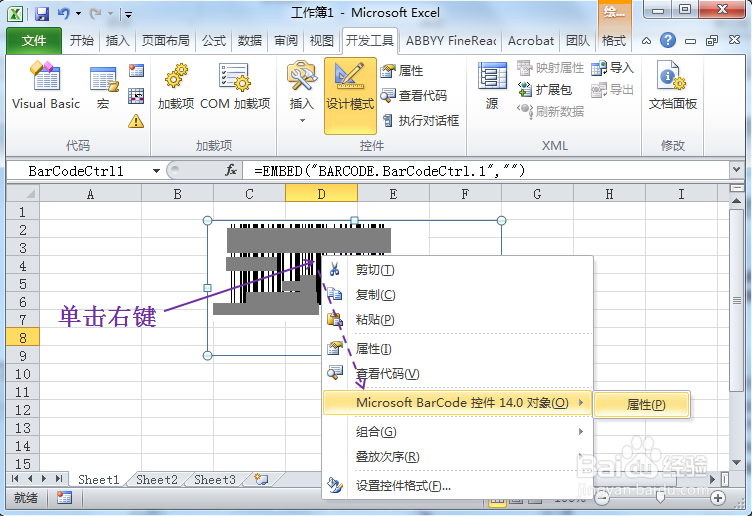Open the XML 源 pane
This screenshot has width=752, height=516.
click(492, 86)
